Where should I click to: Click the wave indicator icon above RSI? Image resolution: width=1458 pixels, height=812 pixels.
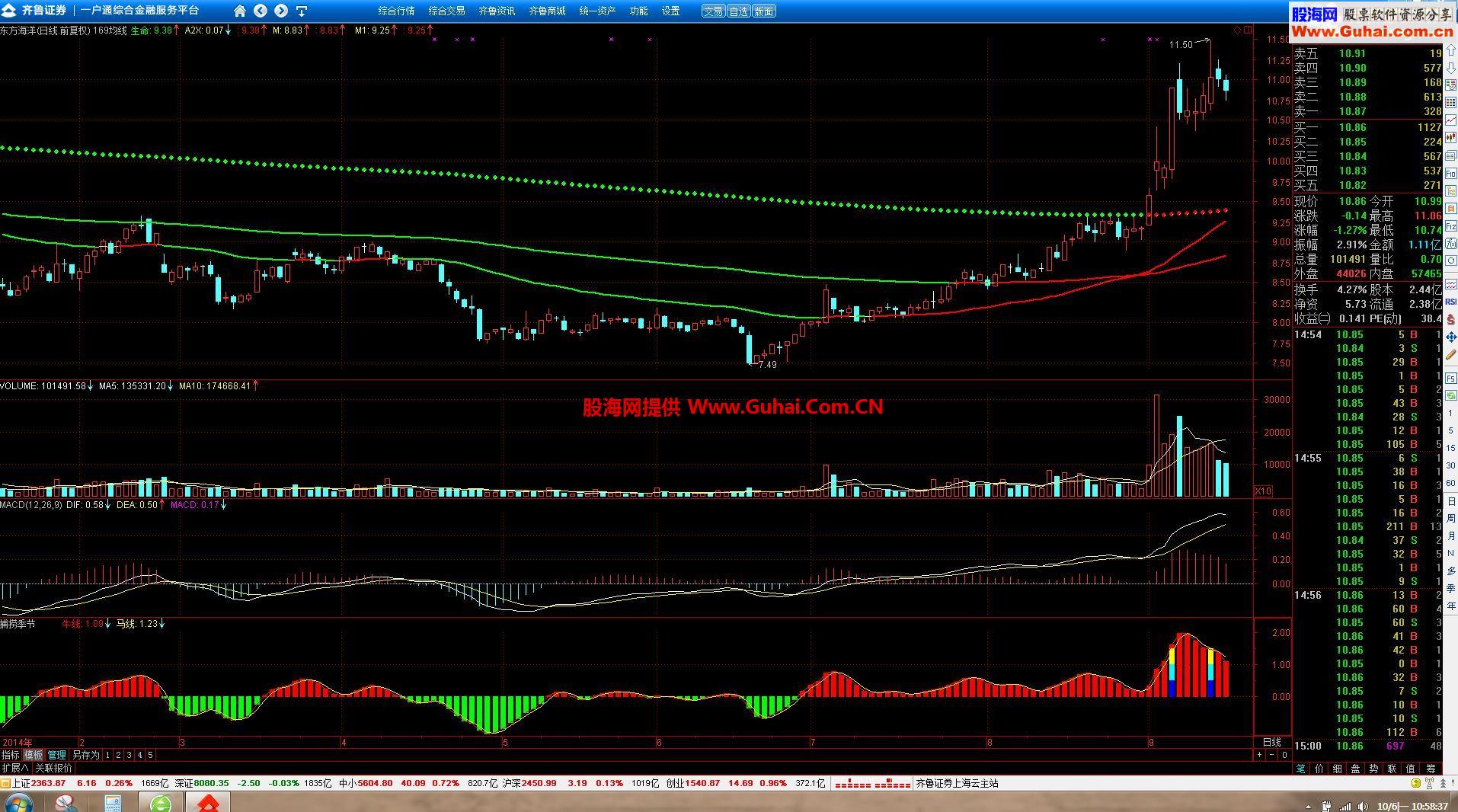pyautogui.click(x=1450, y=283)
